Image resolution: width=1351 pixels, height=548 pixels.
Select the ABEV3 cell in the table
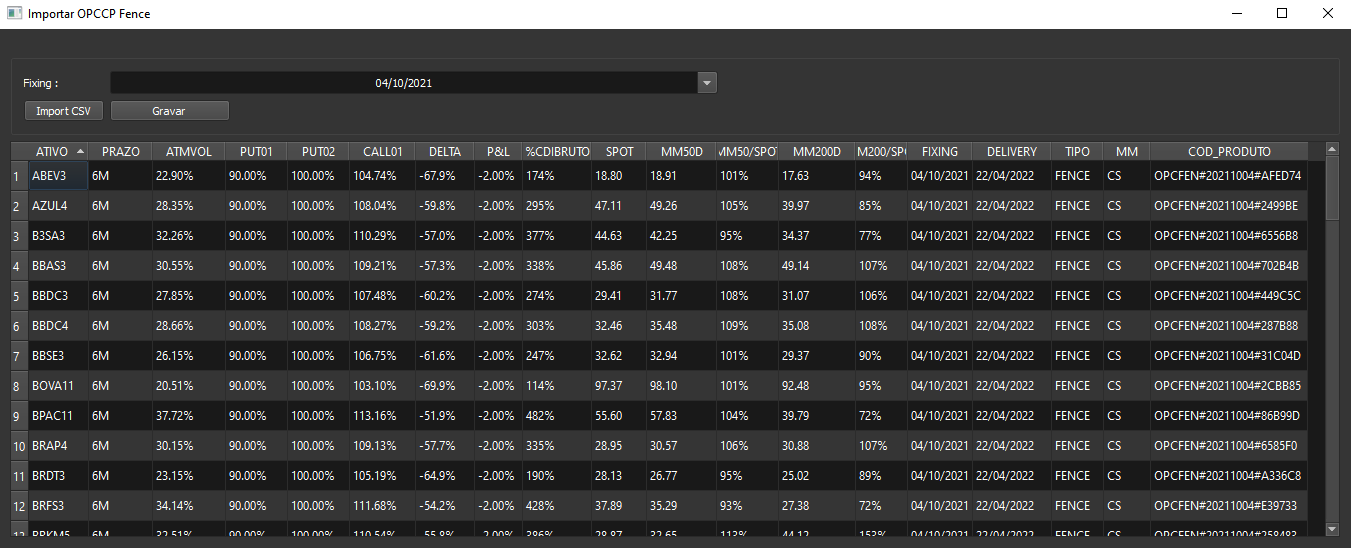click(x=58, y=176)
